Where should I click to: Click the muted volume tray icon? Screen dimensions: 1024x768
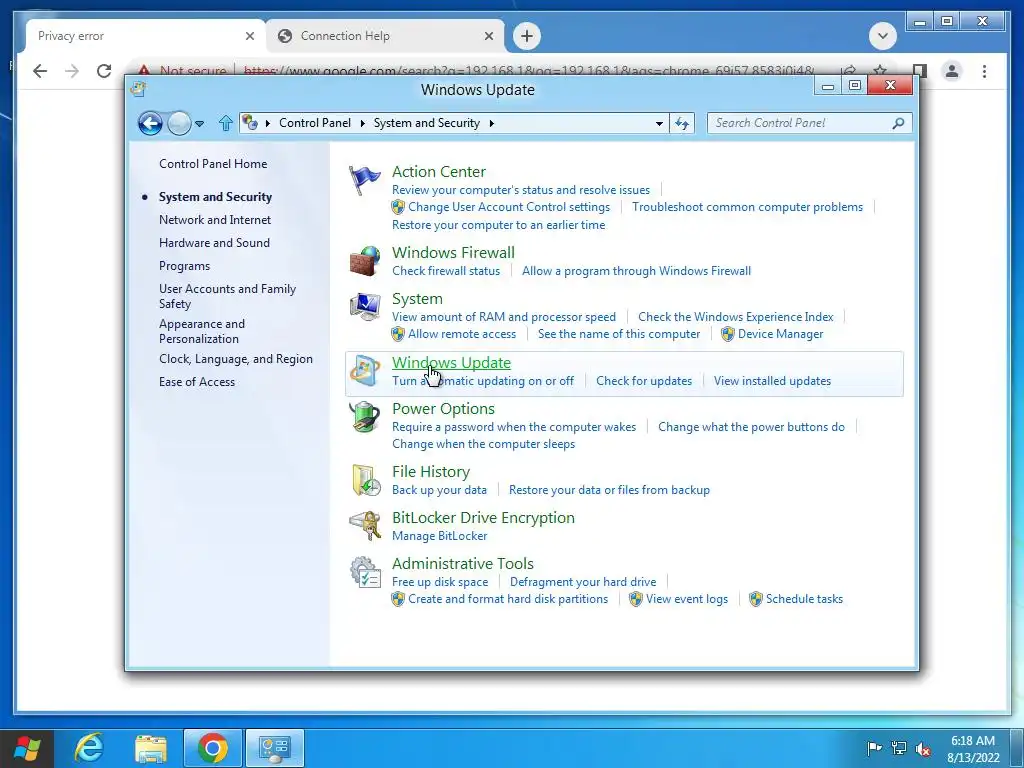point(923,748)
